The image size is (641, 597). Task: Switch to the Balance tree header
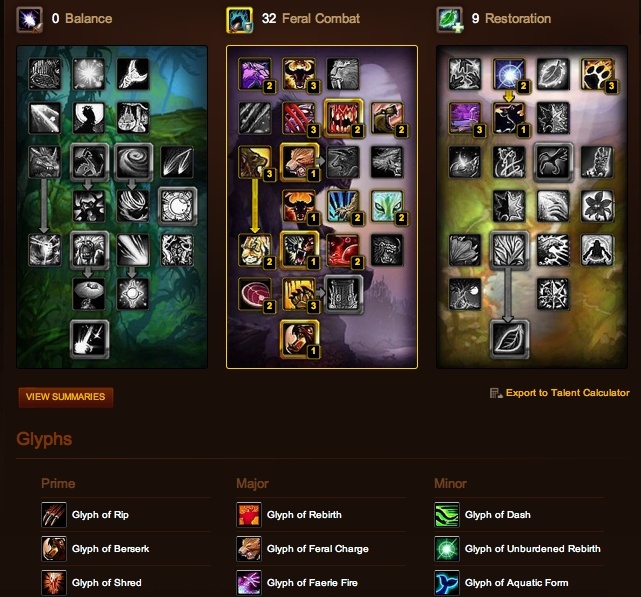click(82, 19)
